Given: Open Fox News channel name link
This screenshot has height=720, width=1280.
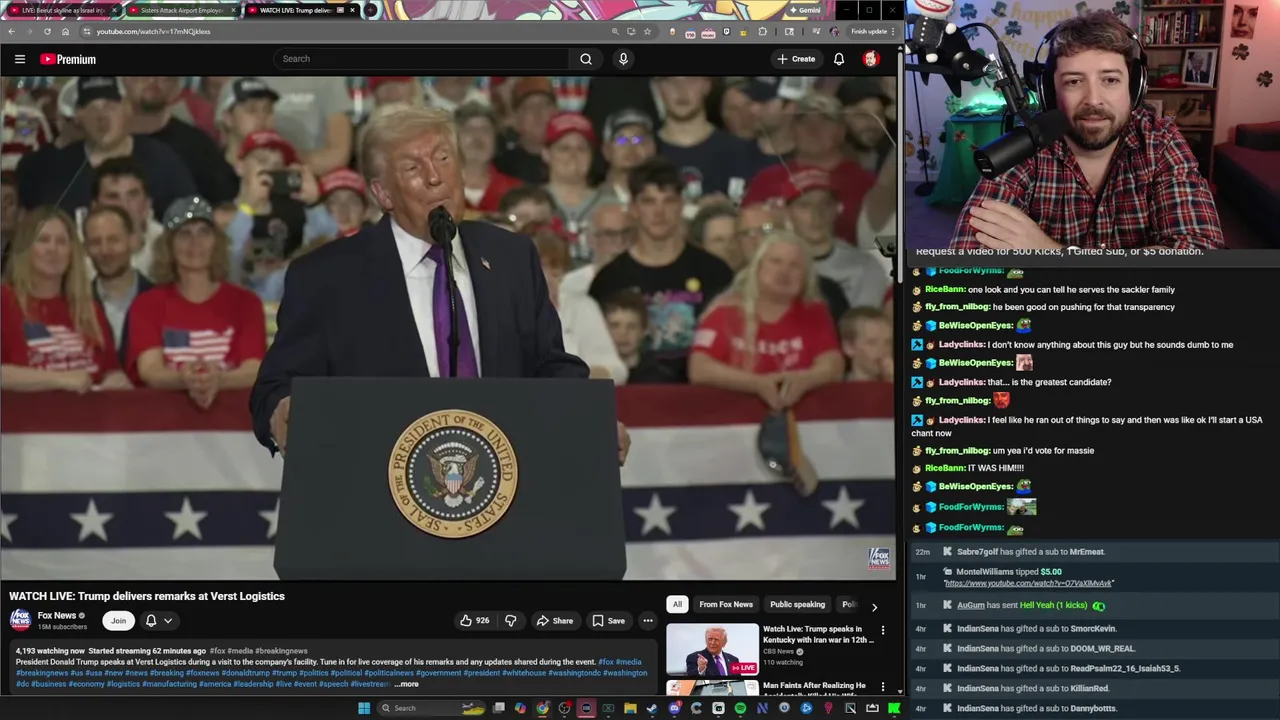Looking at the screenshot, I should tap(57, 616).
